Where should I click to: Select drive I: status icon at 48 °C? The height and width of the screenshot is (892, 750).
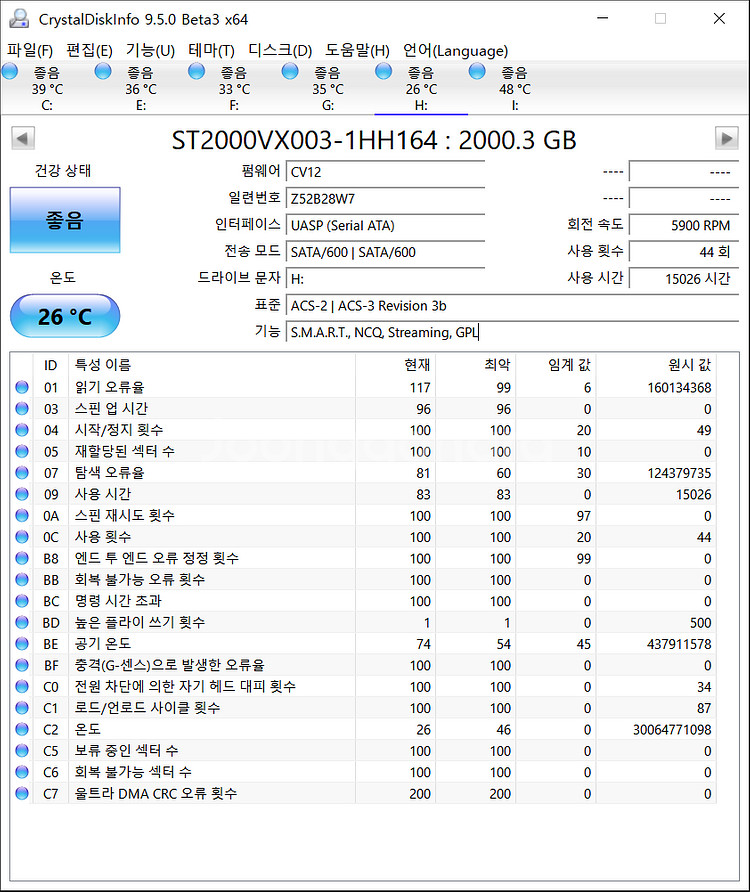(477, 71)
